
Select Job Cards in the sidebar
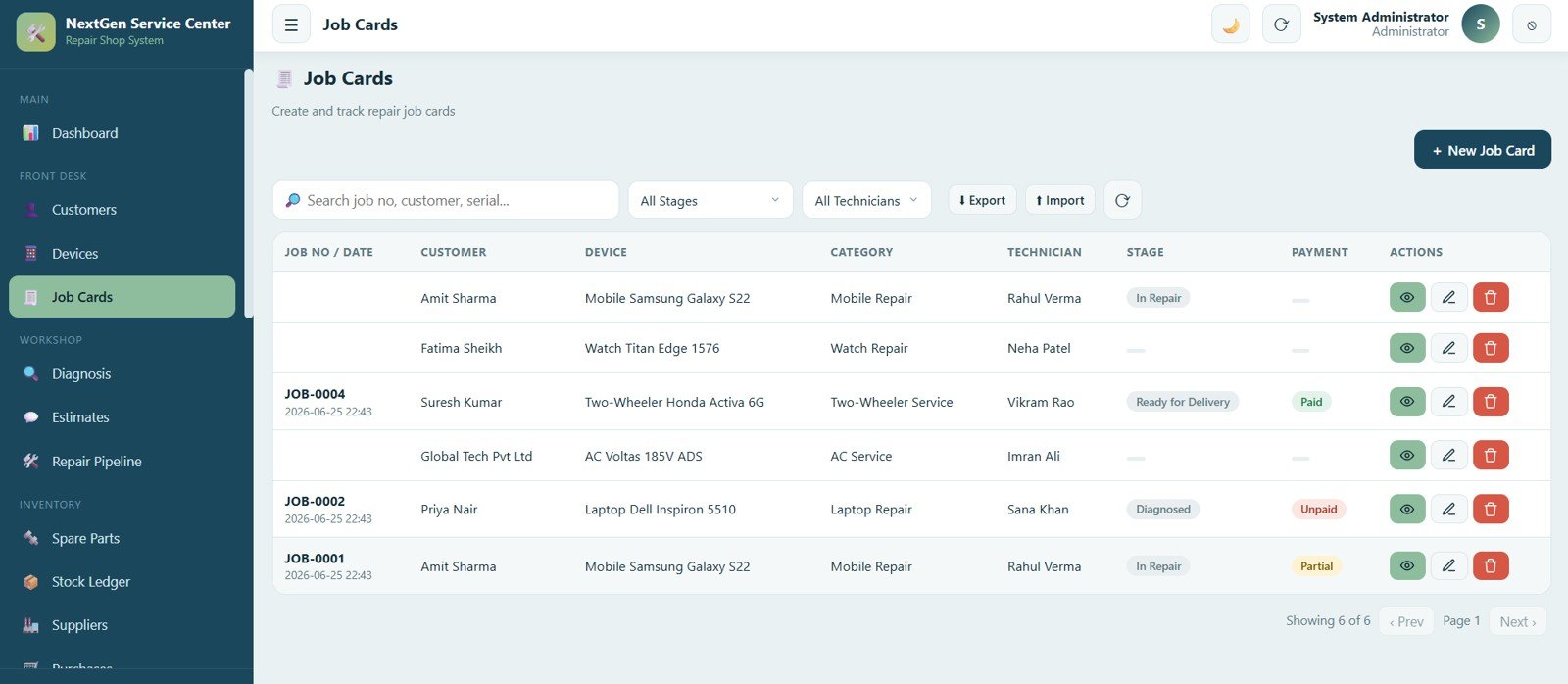click(x=122, y=297)
